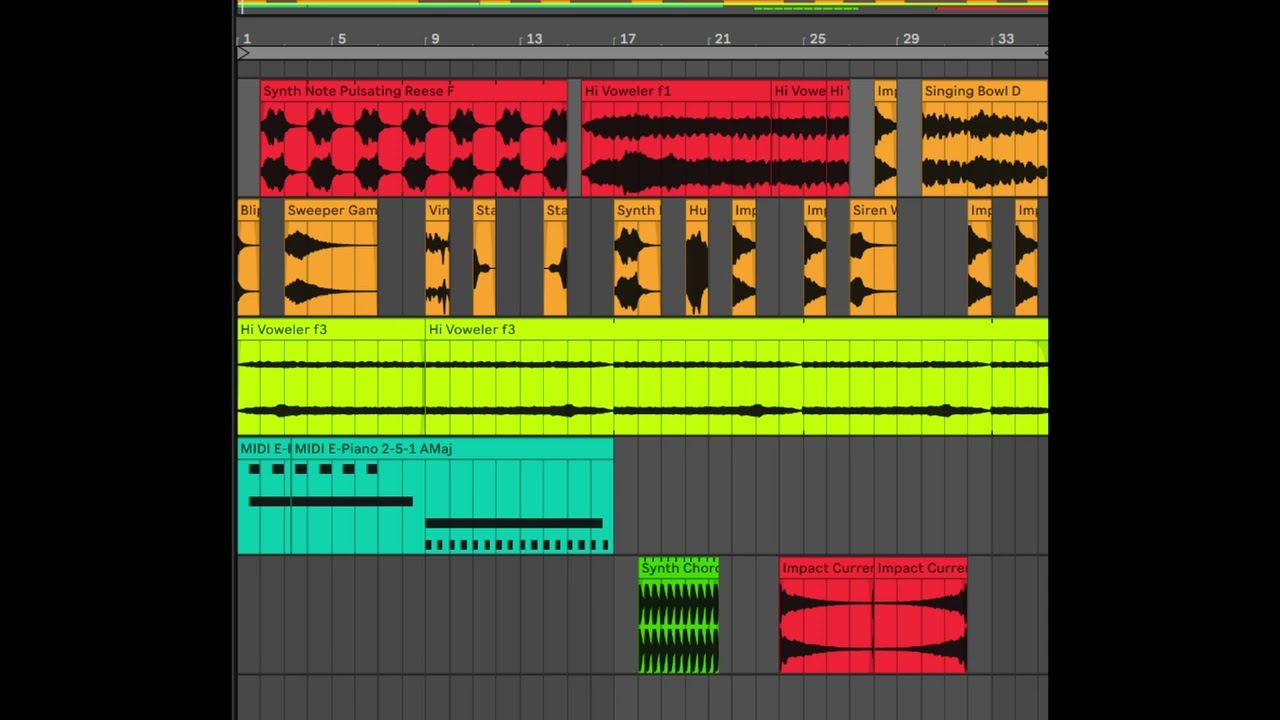Click bar 25 in the beat-time ruler
Screen dimensions: 1280x720
click(x=817, y=39)
